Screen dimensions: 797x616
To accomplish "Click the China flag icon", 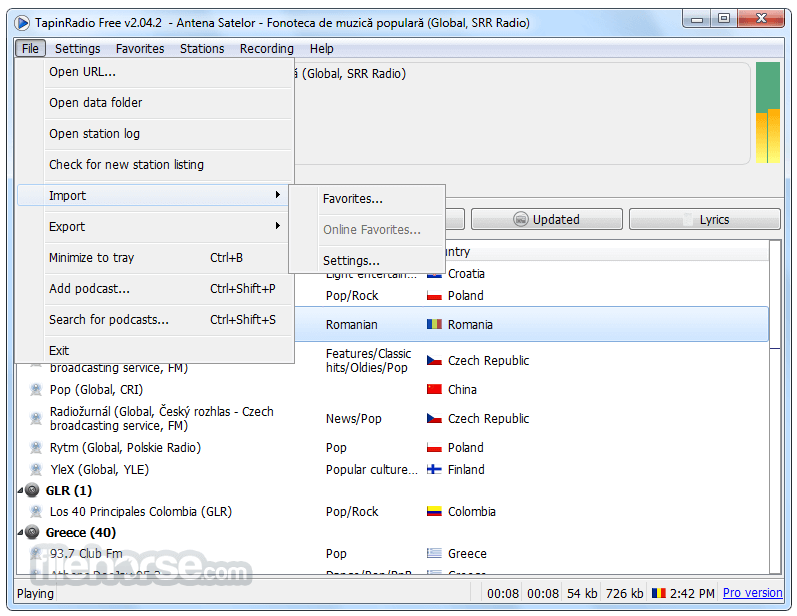I will [x=434, y=390].
